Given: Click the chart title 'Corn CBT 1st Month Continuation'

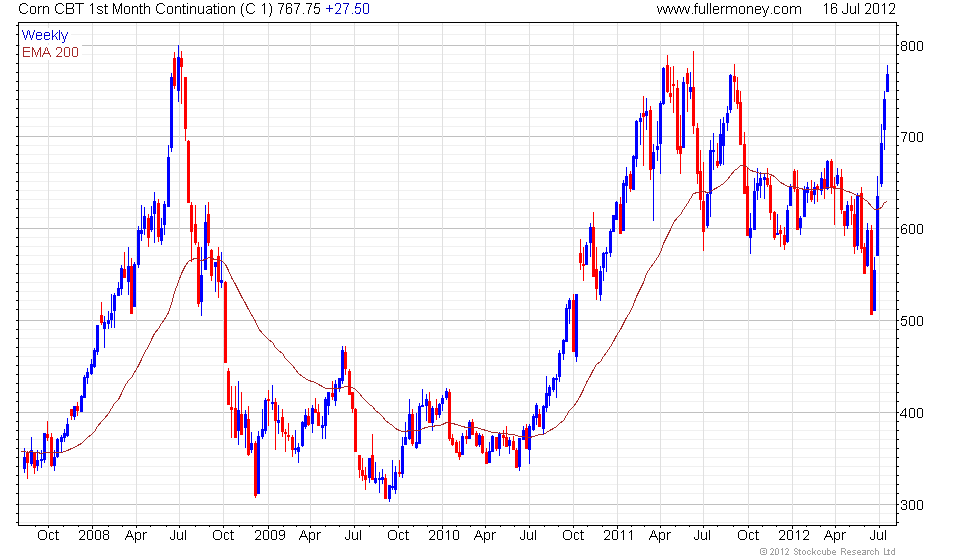Looking at the screenshot, I should [127, 9].
